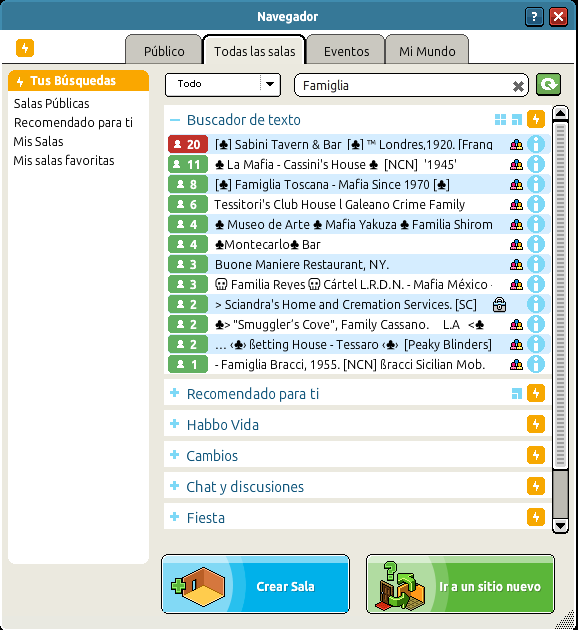Click lightning icon for Fiesta category
The width and height of the screenshot is (578, 630).
click(x=536, y=517)
